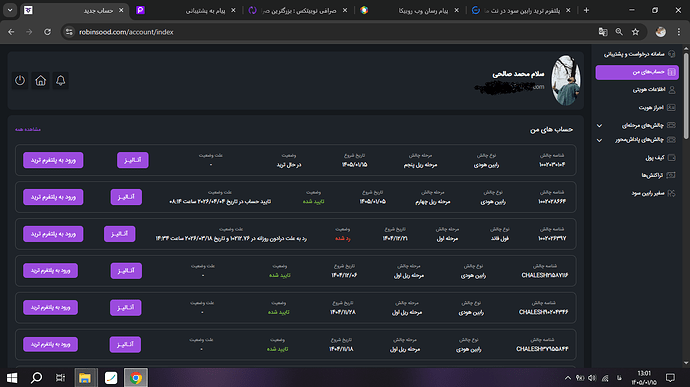The image size is (690, 387).
Task: Click تایید شده status in row 1002028664
Action: (x=313, y=202)
